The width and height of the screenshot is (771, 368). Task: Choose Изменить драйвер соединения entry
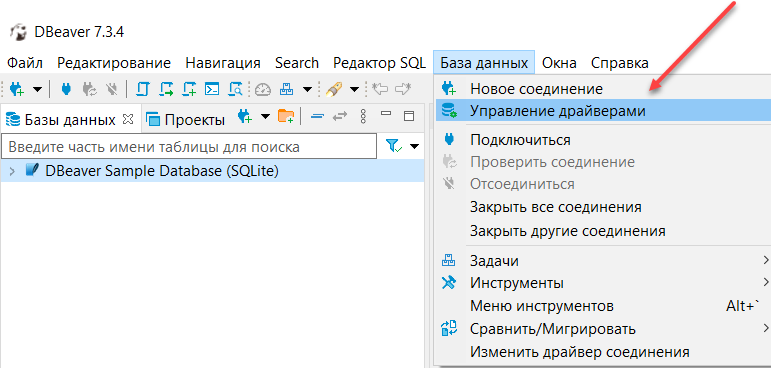point(602,352)
